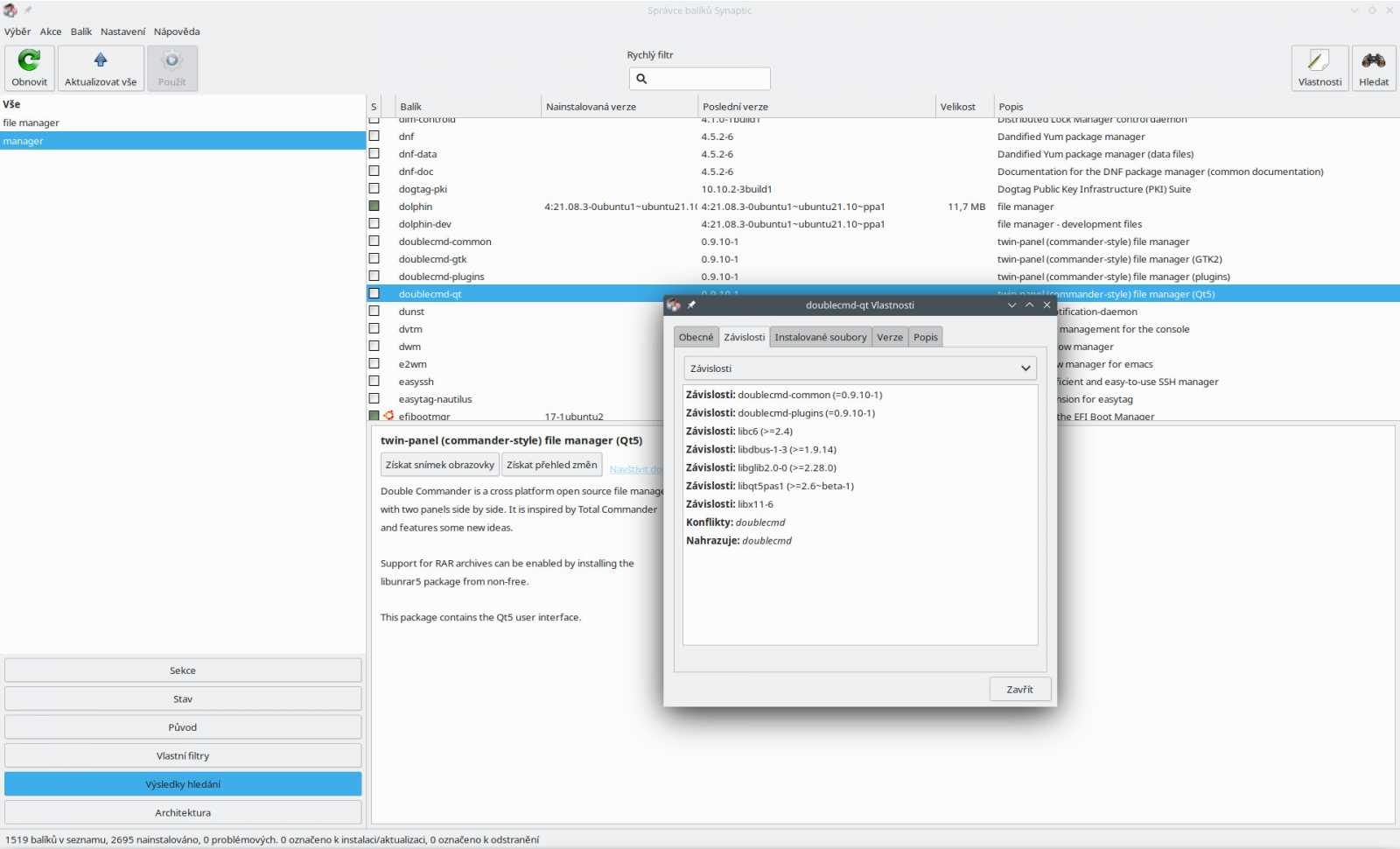Click Získat přehled změn button

click(552, 465)
